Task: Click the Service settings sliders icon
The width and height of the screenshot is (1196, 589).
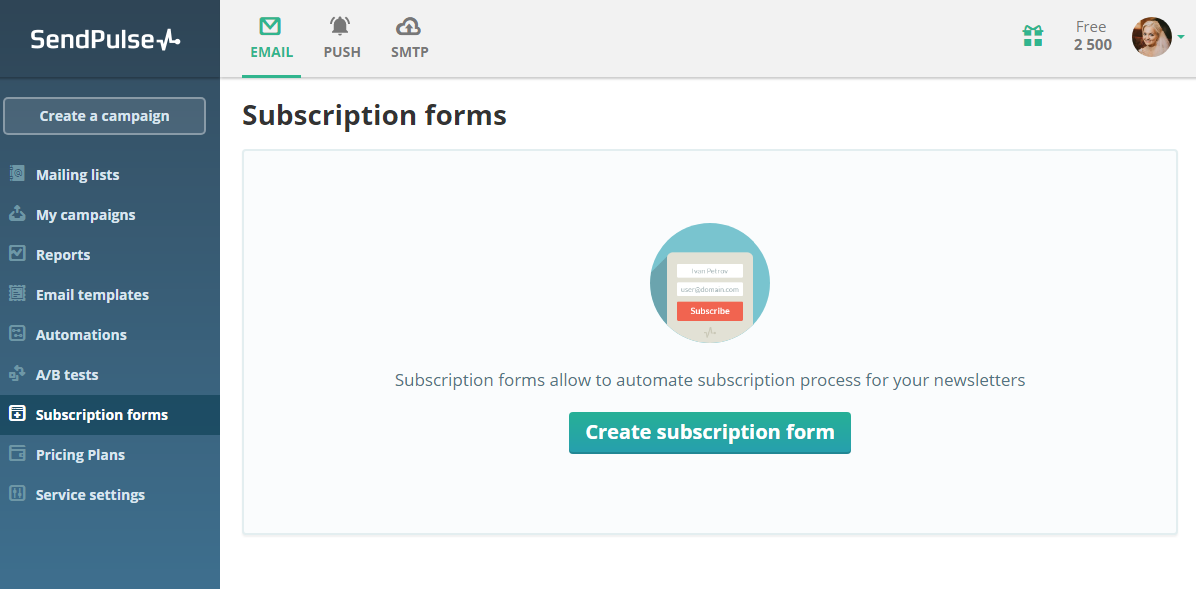Action: [x=17, y=494]
